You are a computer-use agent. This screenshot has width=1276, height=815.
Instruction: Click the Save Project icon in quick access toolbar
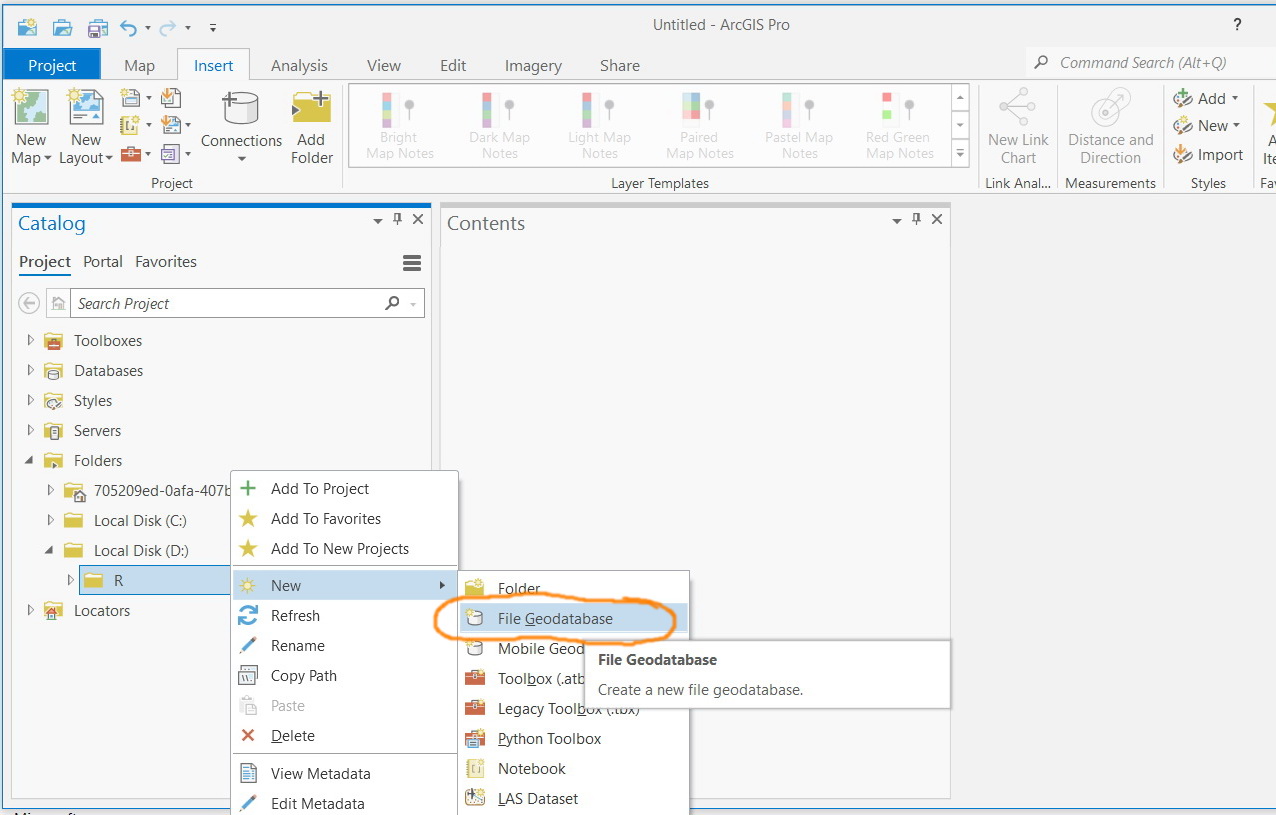97,26
